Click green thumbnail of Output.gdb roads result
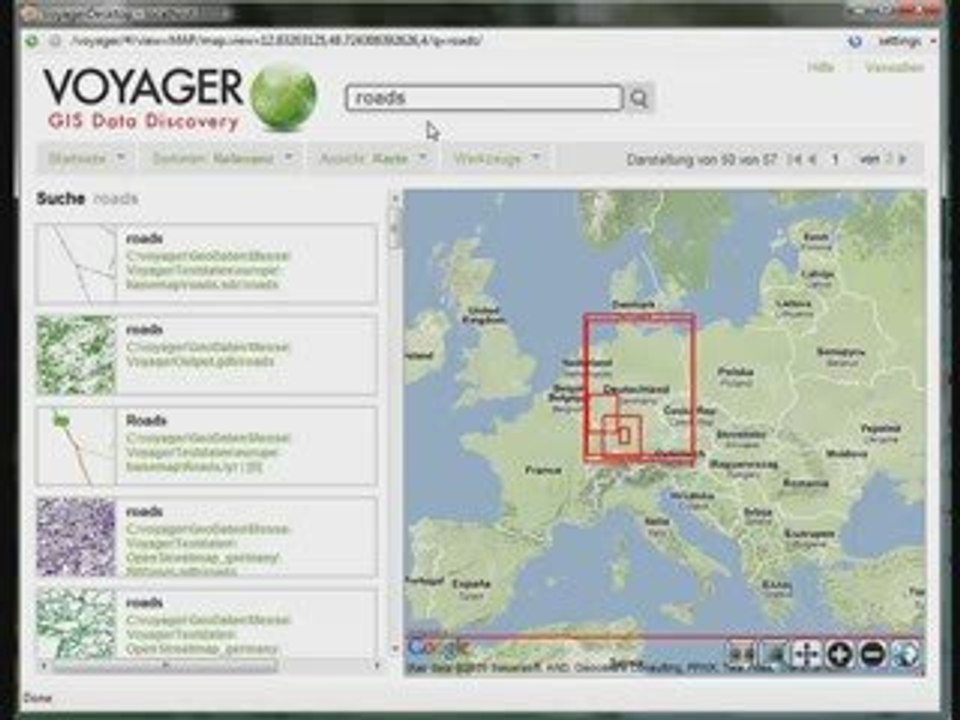 (76, 355)
